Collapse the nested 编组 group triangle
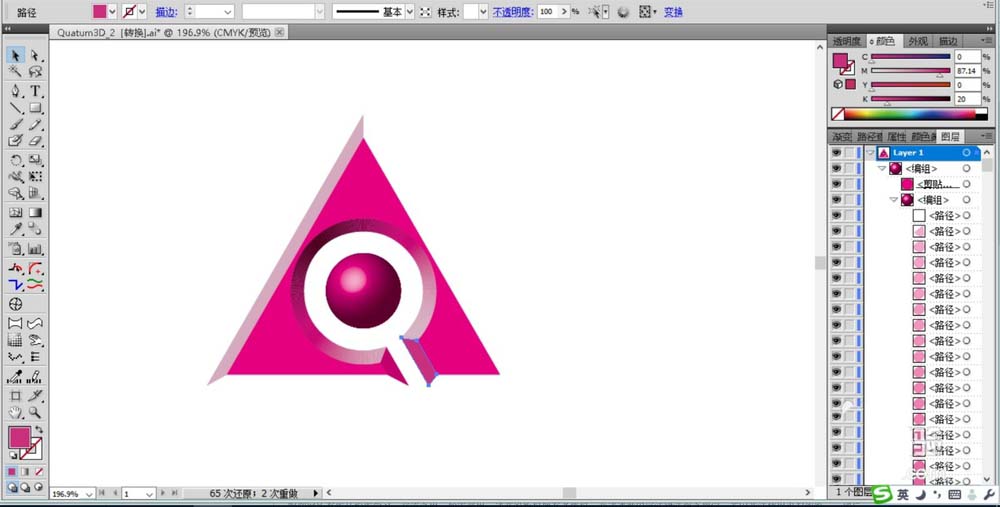This screenshot has width=1000, height=507. [x=893, y=200]
